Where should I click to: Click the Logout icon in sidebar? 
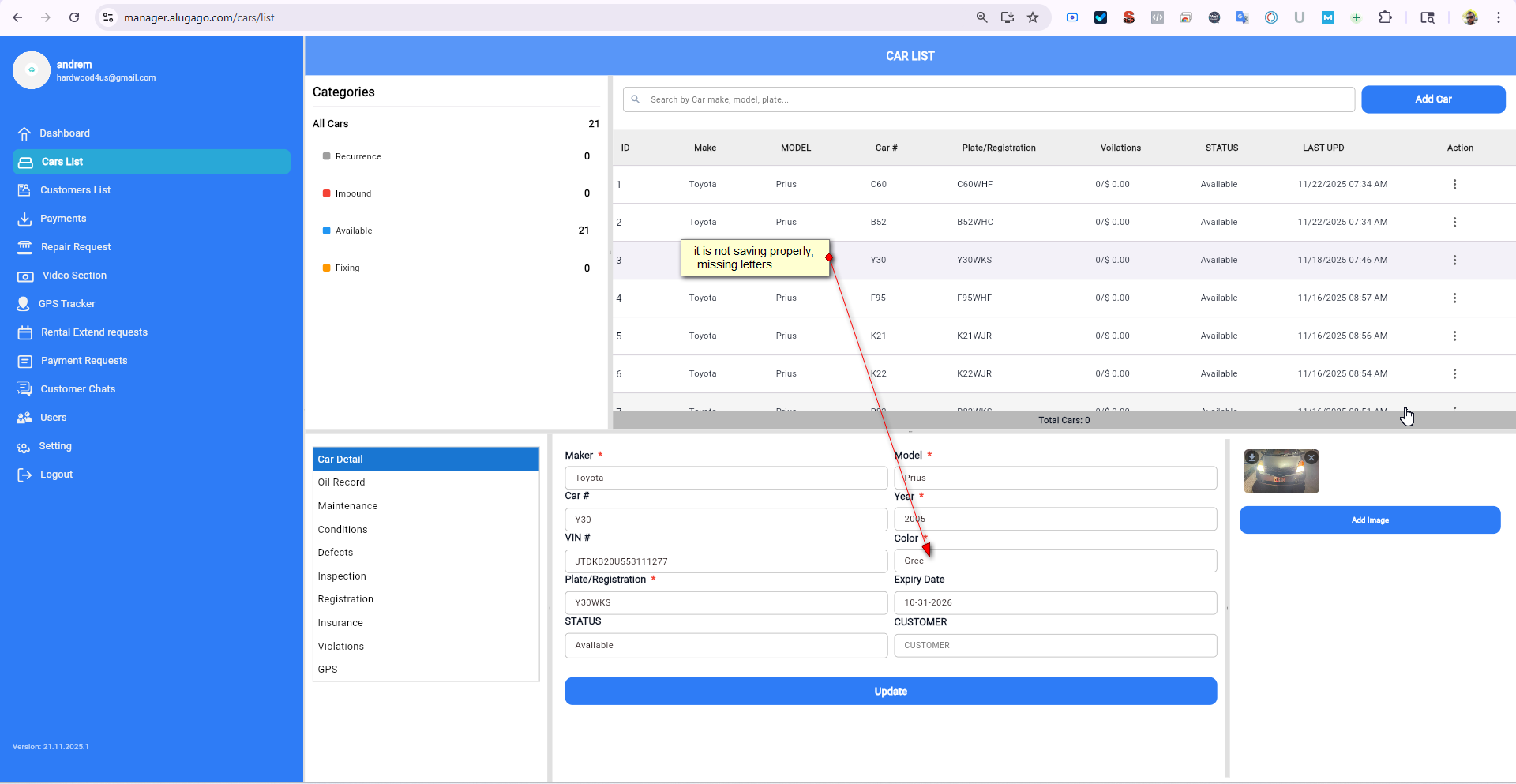[24, 475]
